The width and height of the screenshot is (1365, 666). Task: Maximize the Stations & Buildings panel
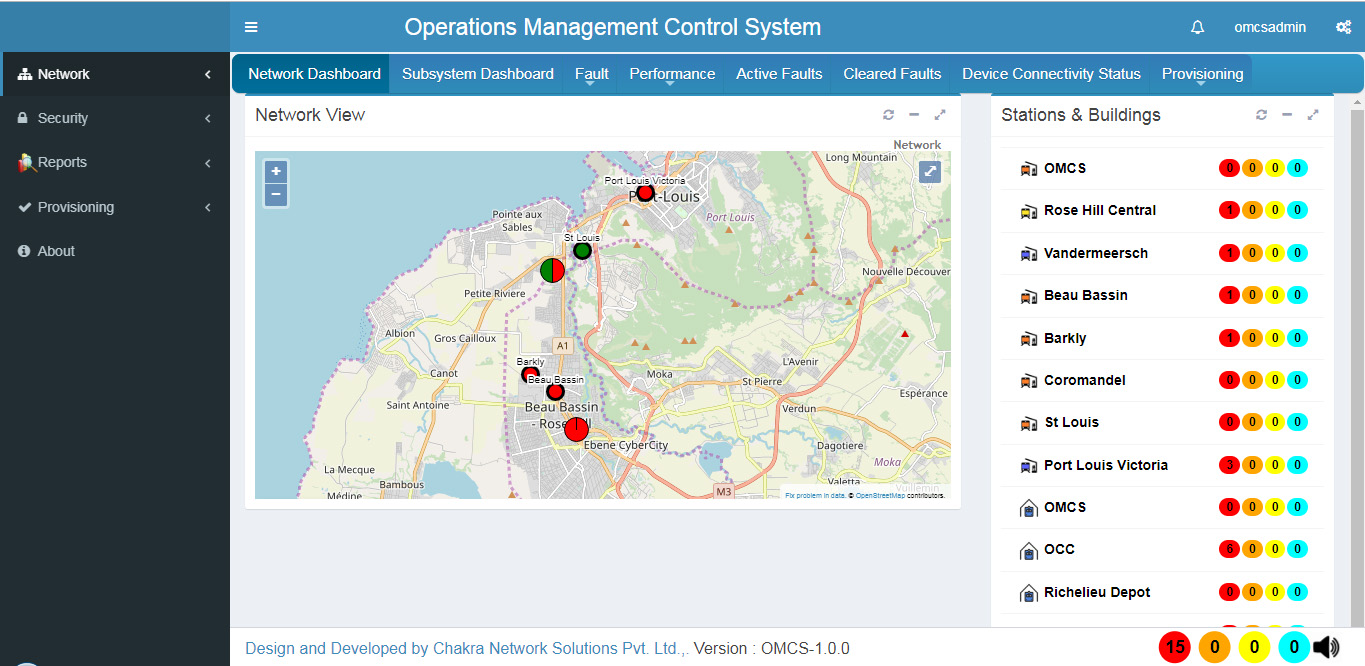(1313, 115)
